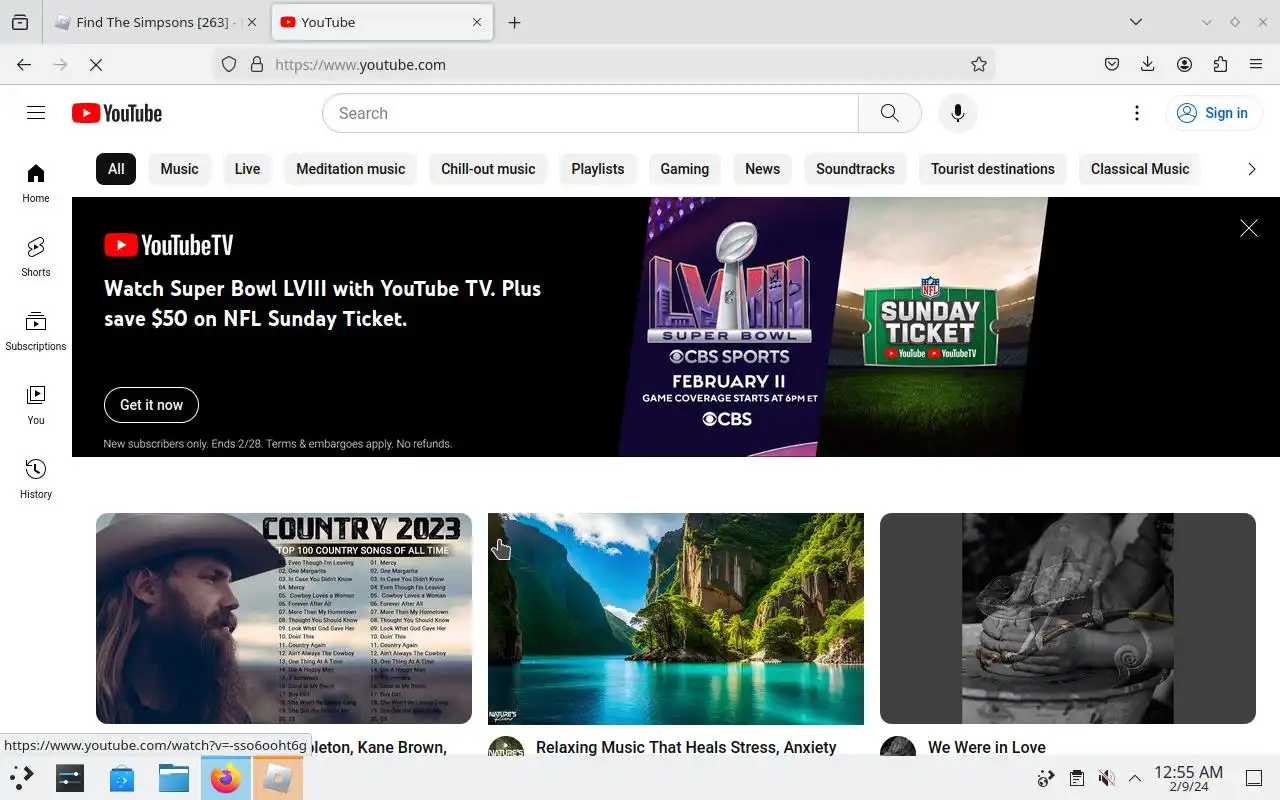Click the tracking protection shield icon

(x=229, y=64)
